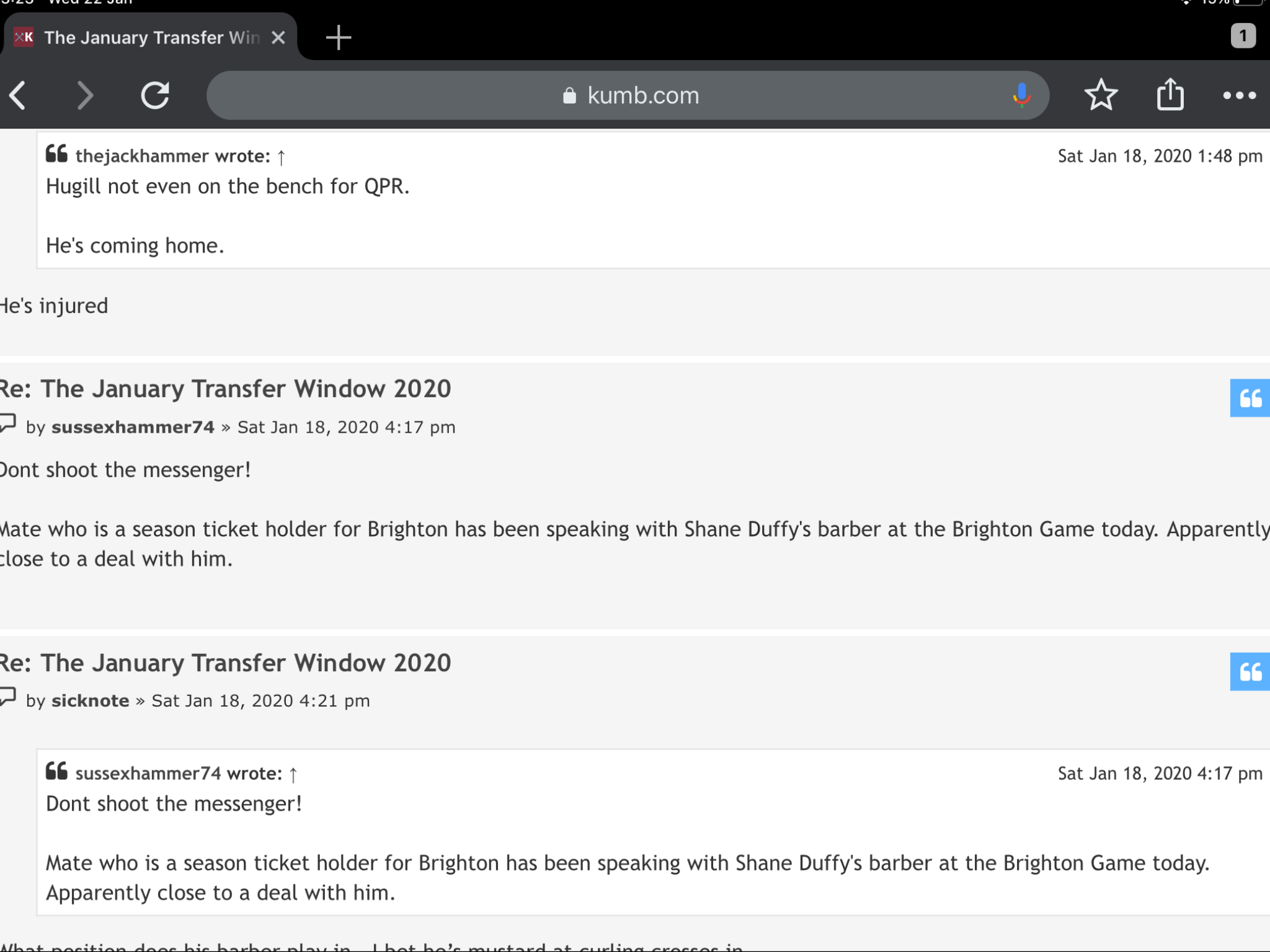Go forward to next page
Viewport: 1270px width, 952px height.
coord(85,95)
